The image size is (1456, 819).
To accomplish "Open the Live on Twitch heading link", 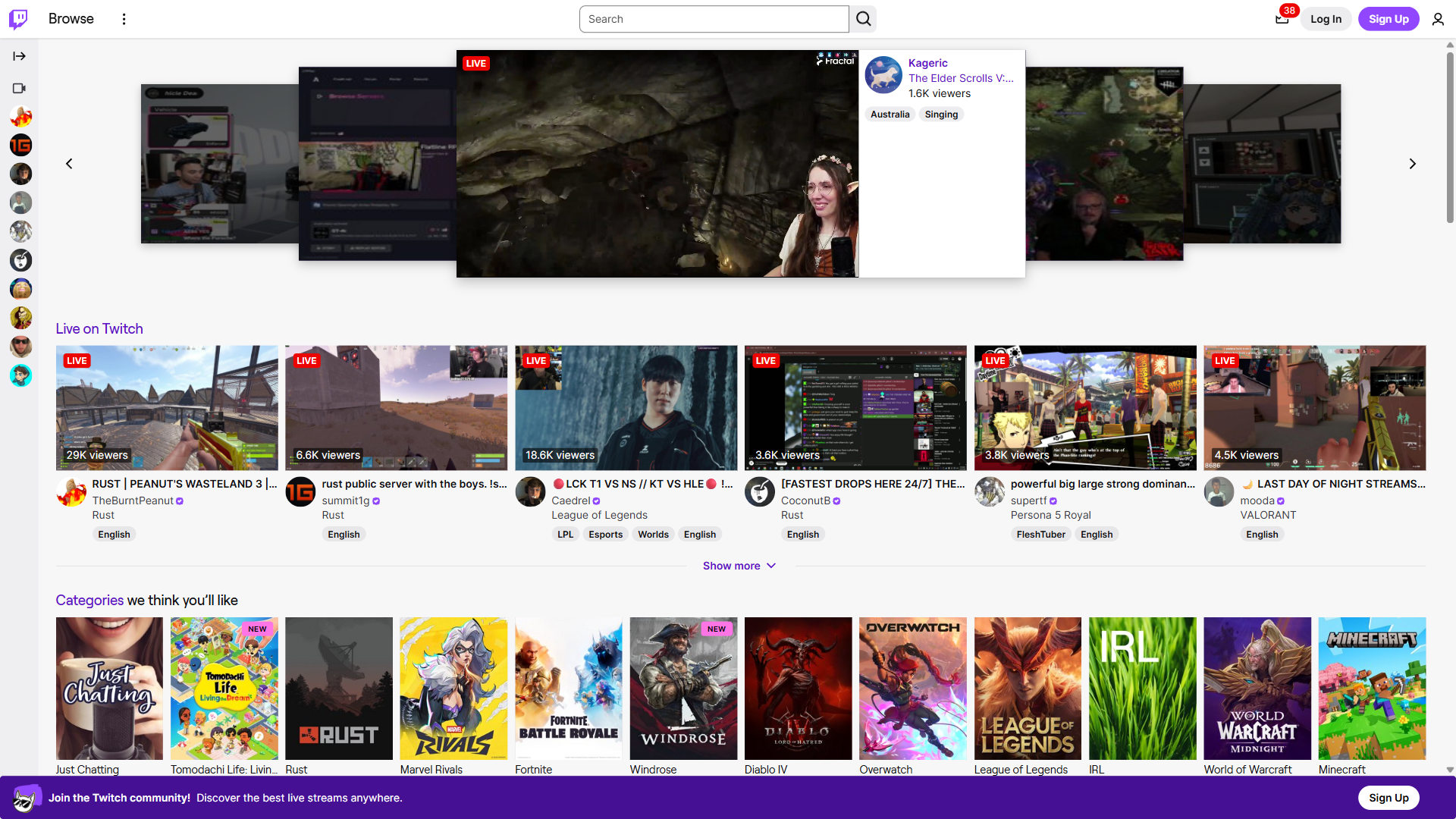I will 99,328.
